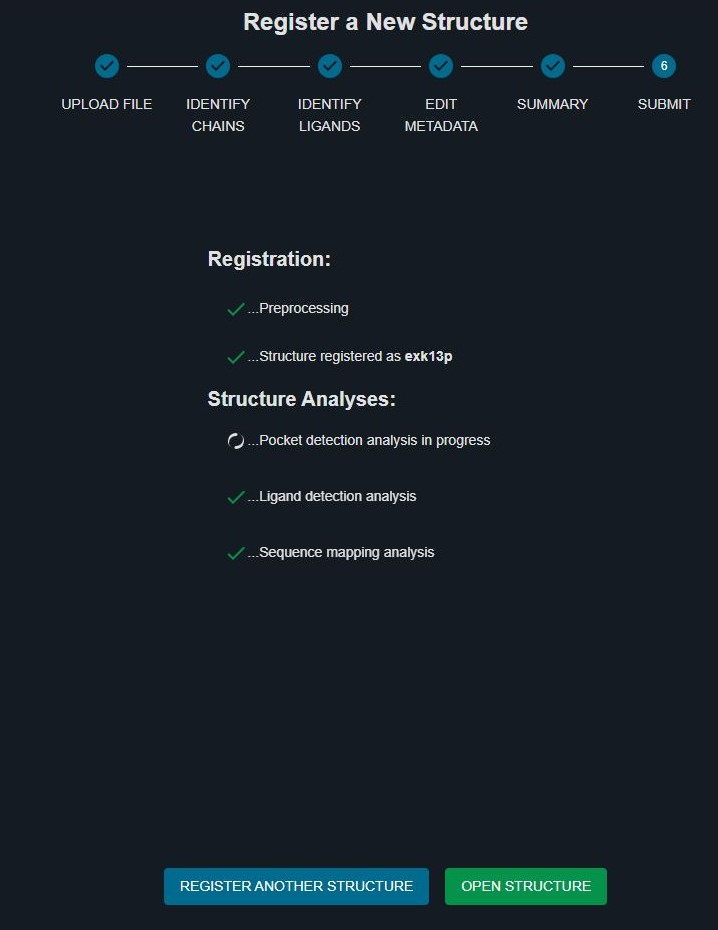The width and height of the screenshot is (718, 930).
Task: Click the pocket detection loading spinner
Action: [x=235, y=441]
